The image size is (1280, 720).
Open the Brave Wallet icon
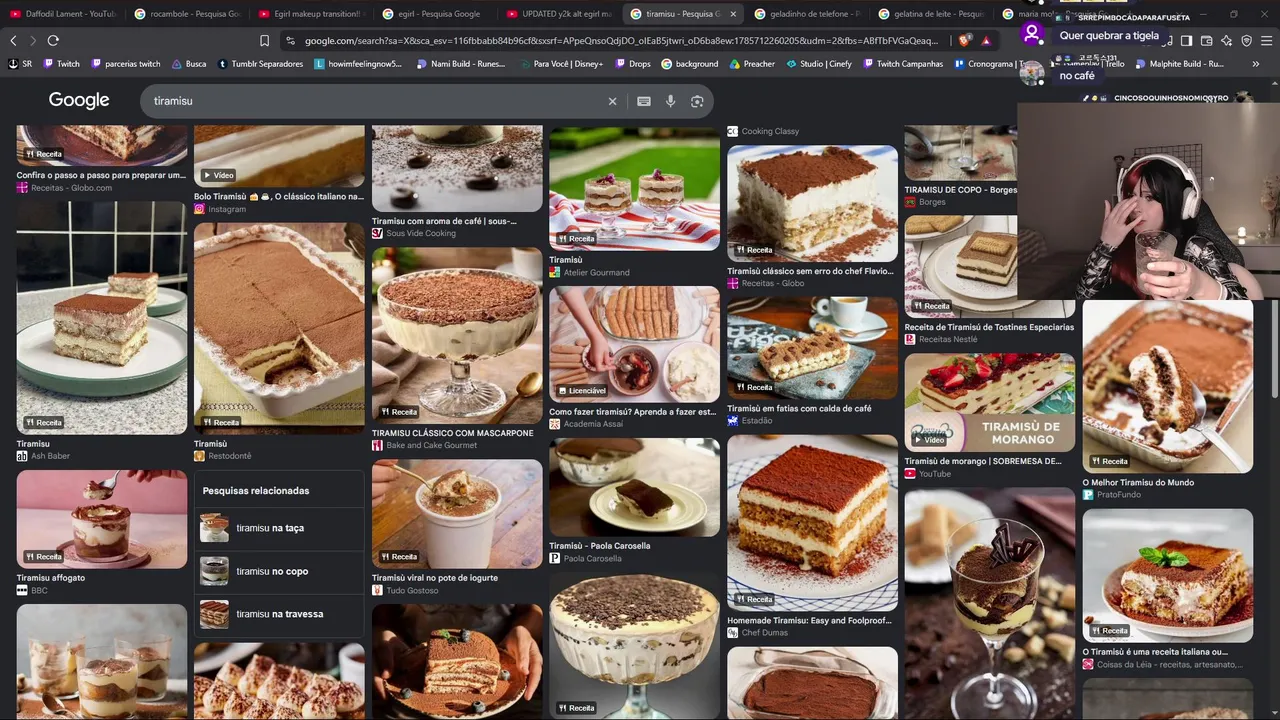click(x=1206, y=41)
